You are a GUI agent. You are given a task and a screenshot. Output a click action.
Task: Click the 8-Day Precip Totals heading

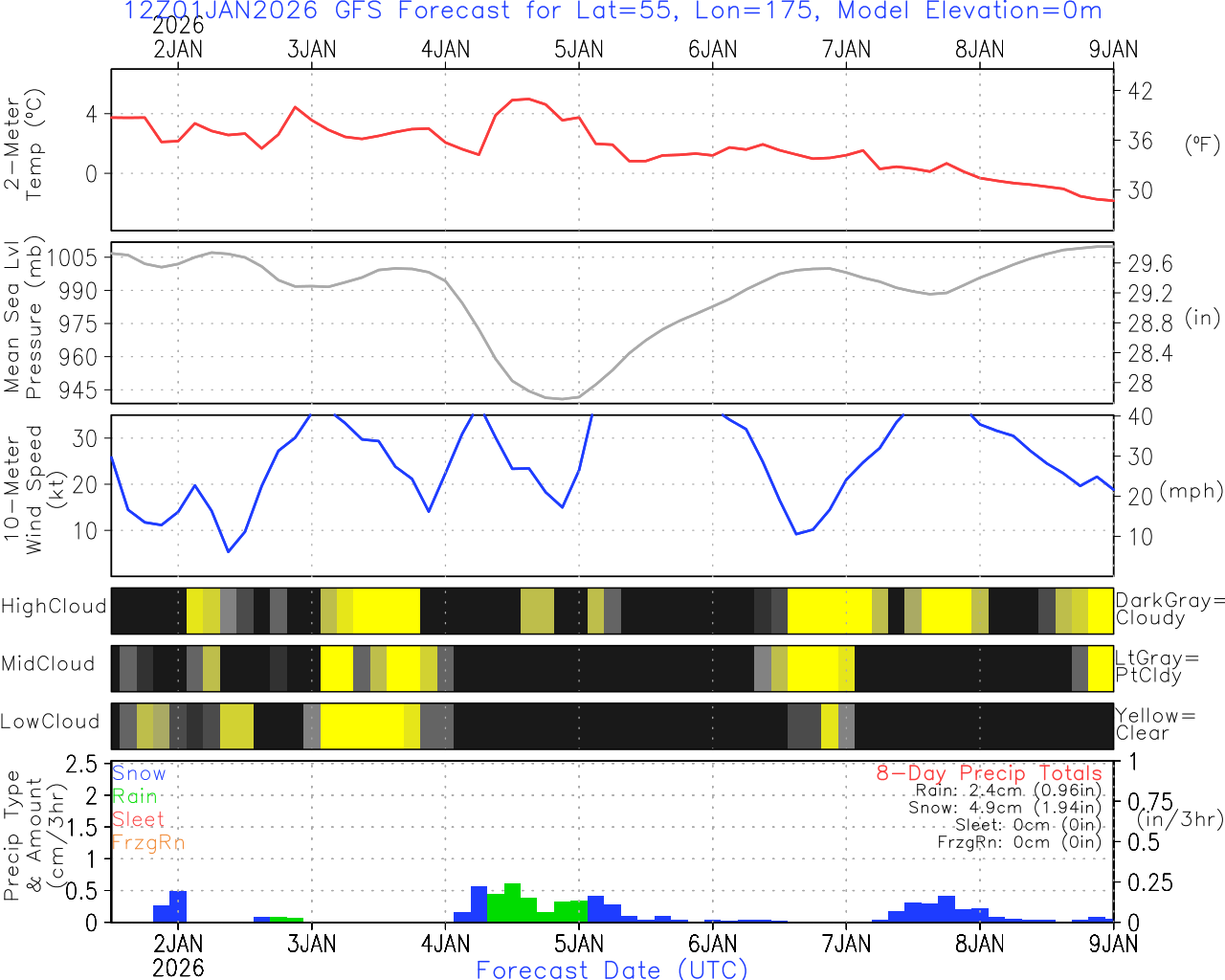click(989, 773)
